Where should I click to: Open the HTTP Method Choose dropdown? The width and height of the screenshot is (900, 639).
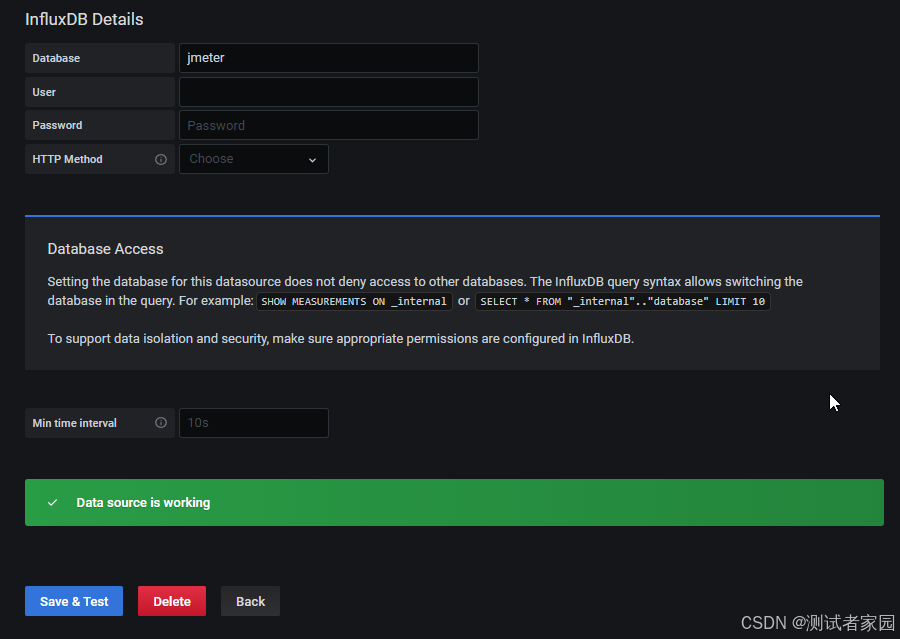[254, 159]
